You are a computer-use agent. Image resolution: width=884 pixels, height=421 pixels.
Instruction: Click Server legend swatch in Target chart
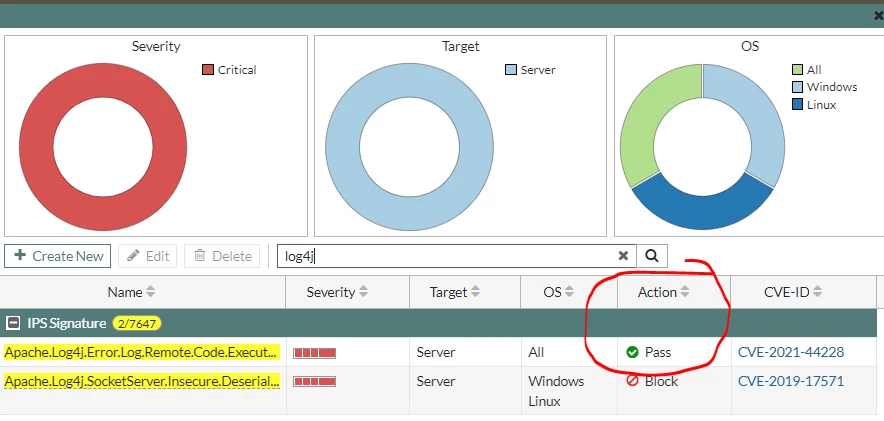pos(511,70)
